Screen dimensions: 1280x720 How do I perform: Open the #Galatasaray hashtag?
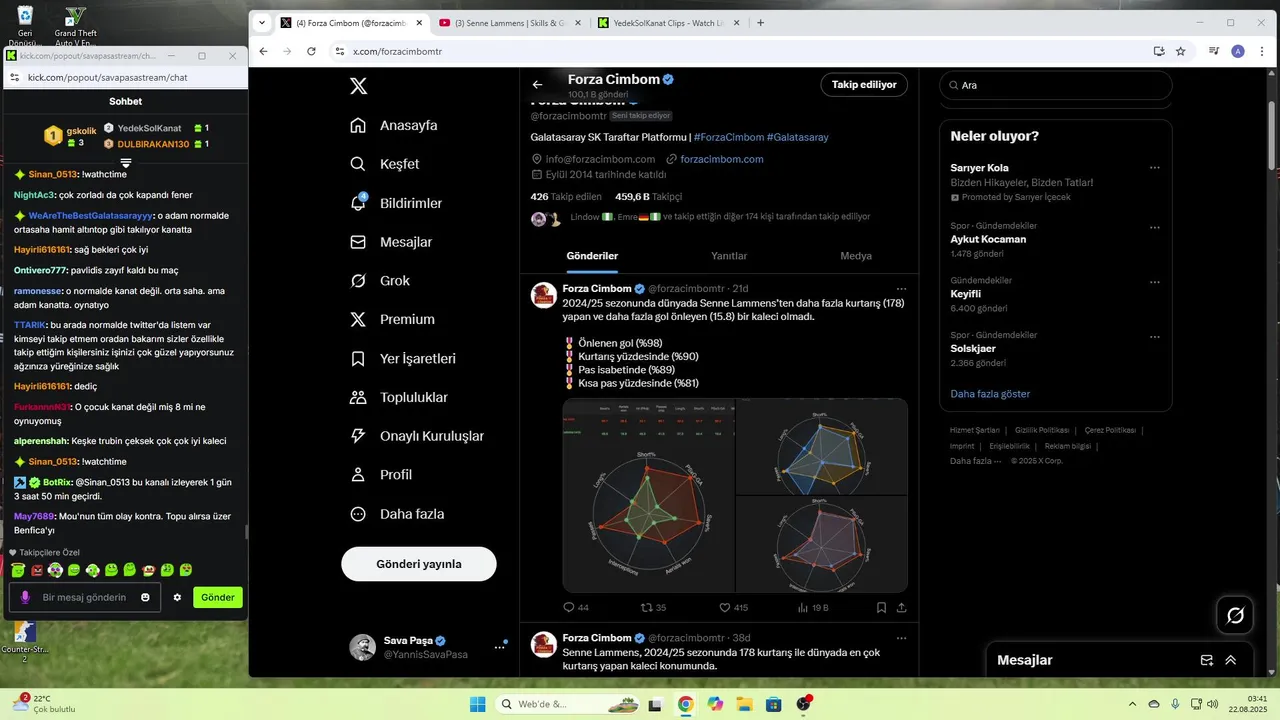click(x=797, y=137)
